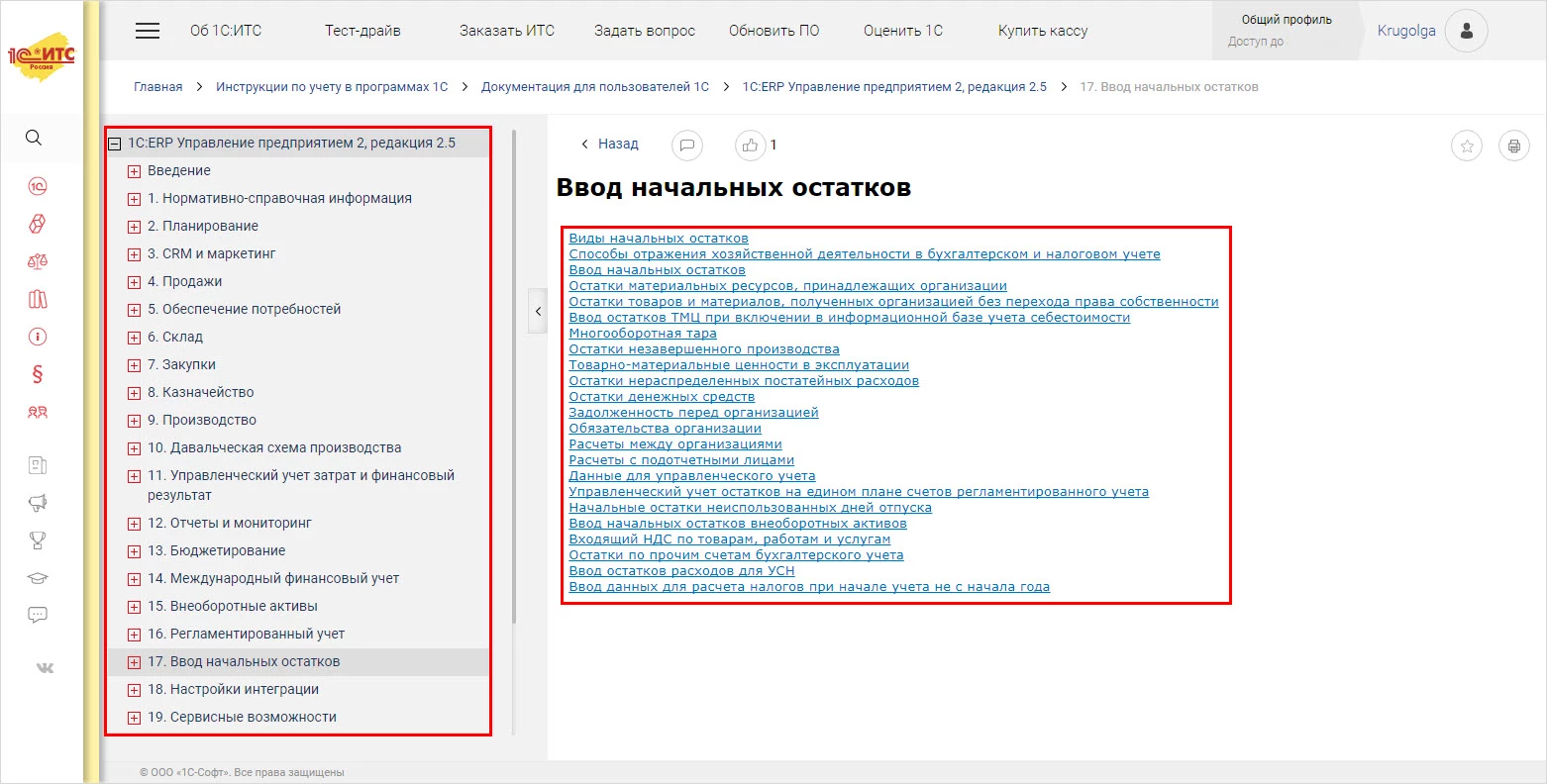Open Ввод остатков расходов для УСН

tap(681, 571)
